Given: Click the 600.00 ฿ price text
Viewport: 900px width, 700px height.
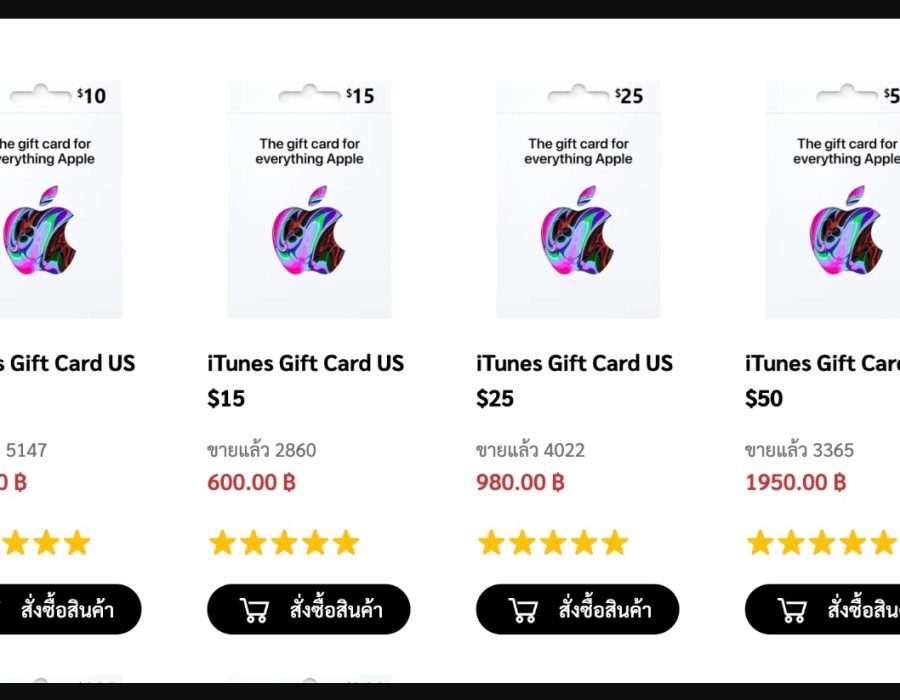Looking at the screenshot, I should point(252,482).
